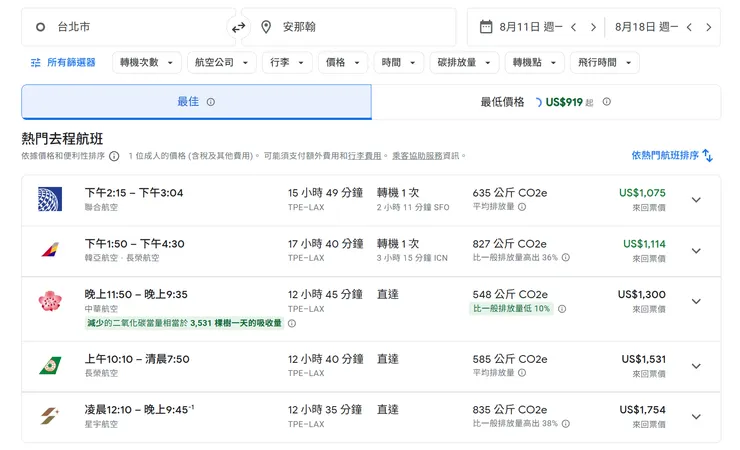
Task: Open the 時間 filter dropdown
Action: 399,63
